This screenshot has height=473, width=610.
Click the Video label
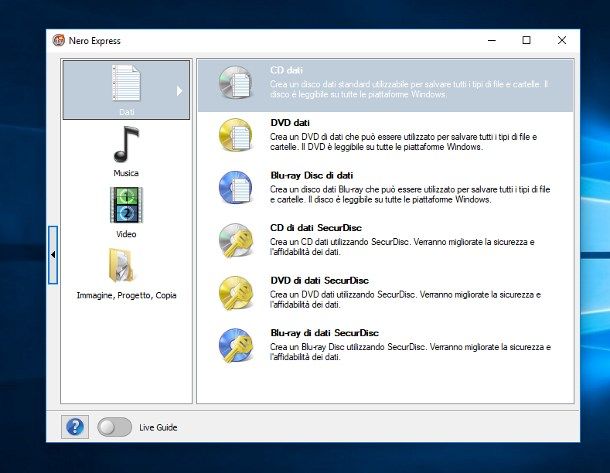click(x=126, y=234)
